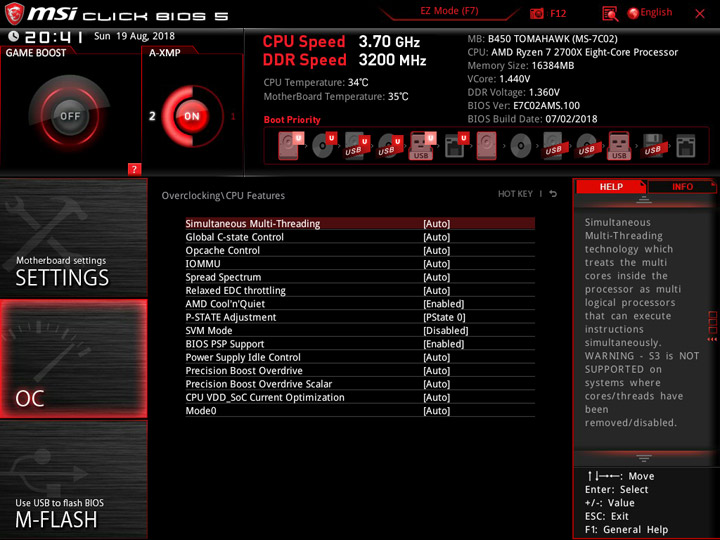Screen dimensions: 720x540
Task: Select the legacy USB key boot icon
Action: pos(619,146)
